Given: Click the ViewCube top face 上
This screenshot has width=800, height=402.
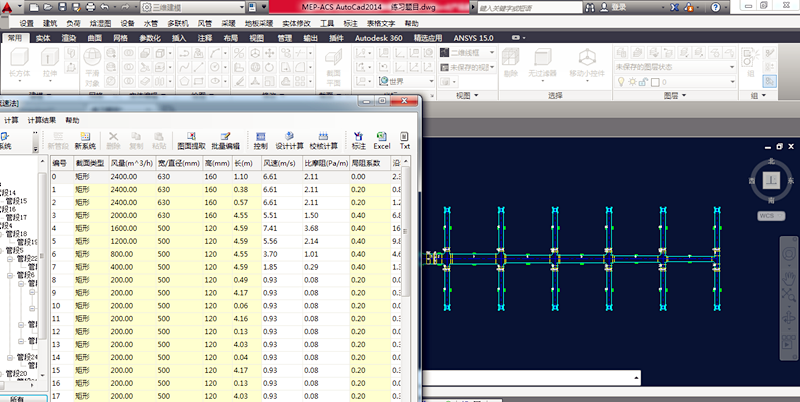Looking at the screenshot, I should click(771, 180).
